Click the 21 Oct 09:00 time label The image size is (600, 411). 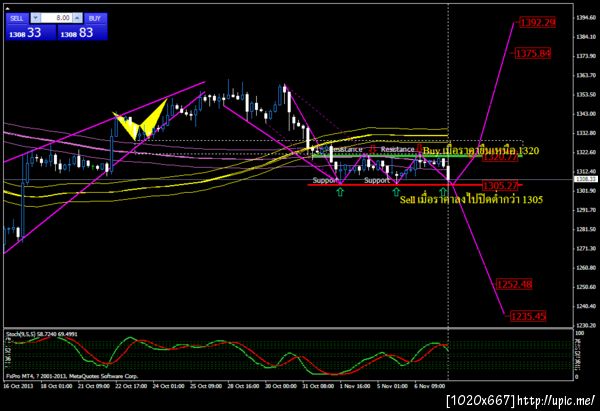pos(94,386)
